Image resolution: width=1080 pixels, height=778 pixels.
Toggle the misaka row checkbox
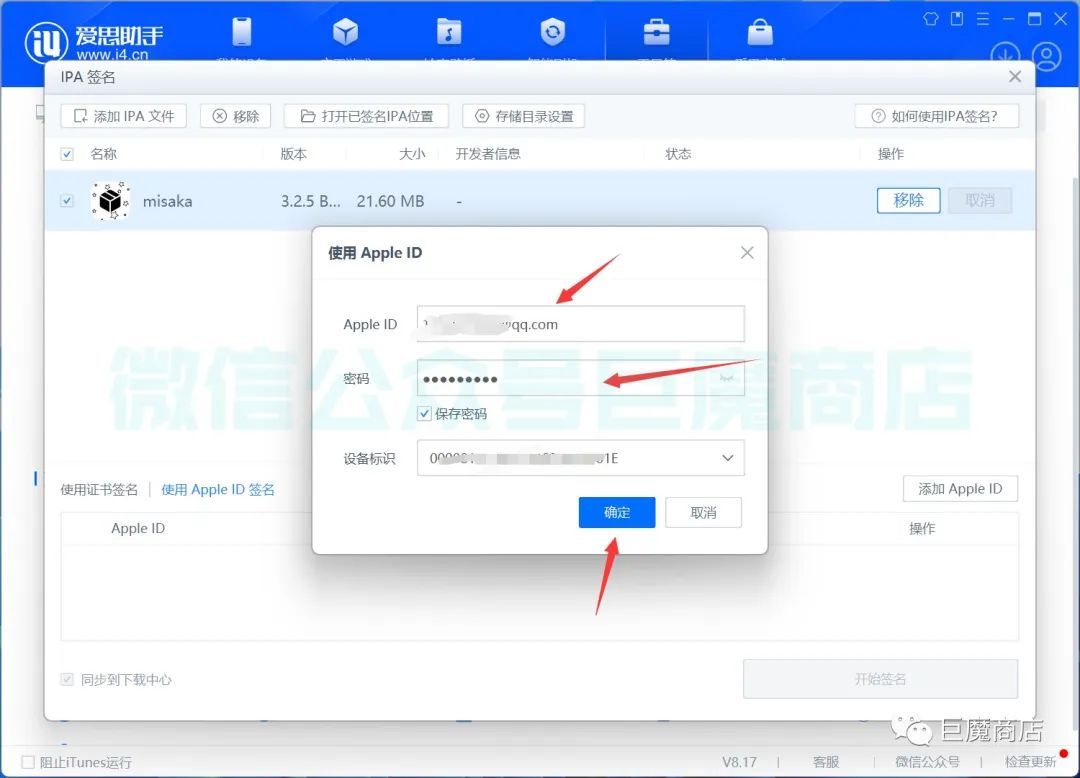pos(67,201)
